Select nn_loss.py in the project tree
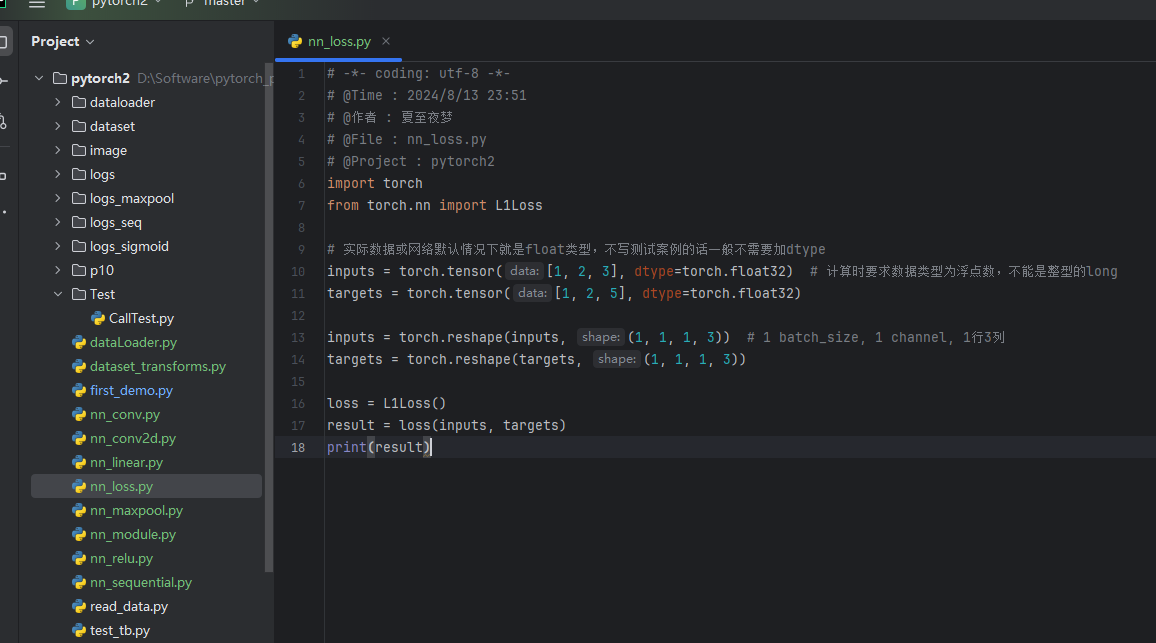Image resolution: width=1156 pixels, height=643 pixels. click(147, 486)
